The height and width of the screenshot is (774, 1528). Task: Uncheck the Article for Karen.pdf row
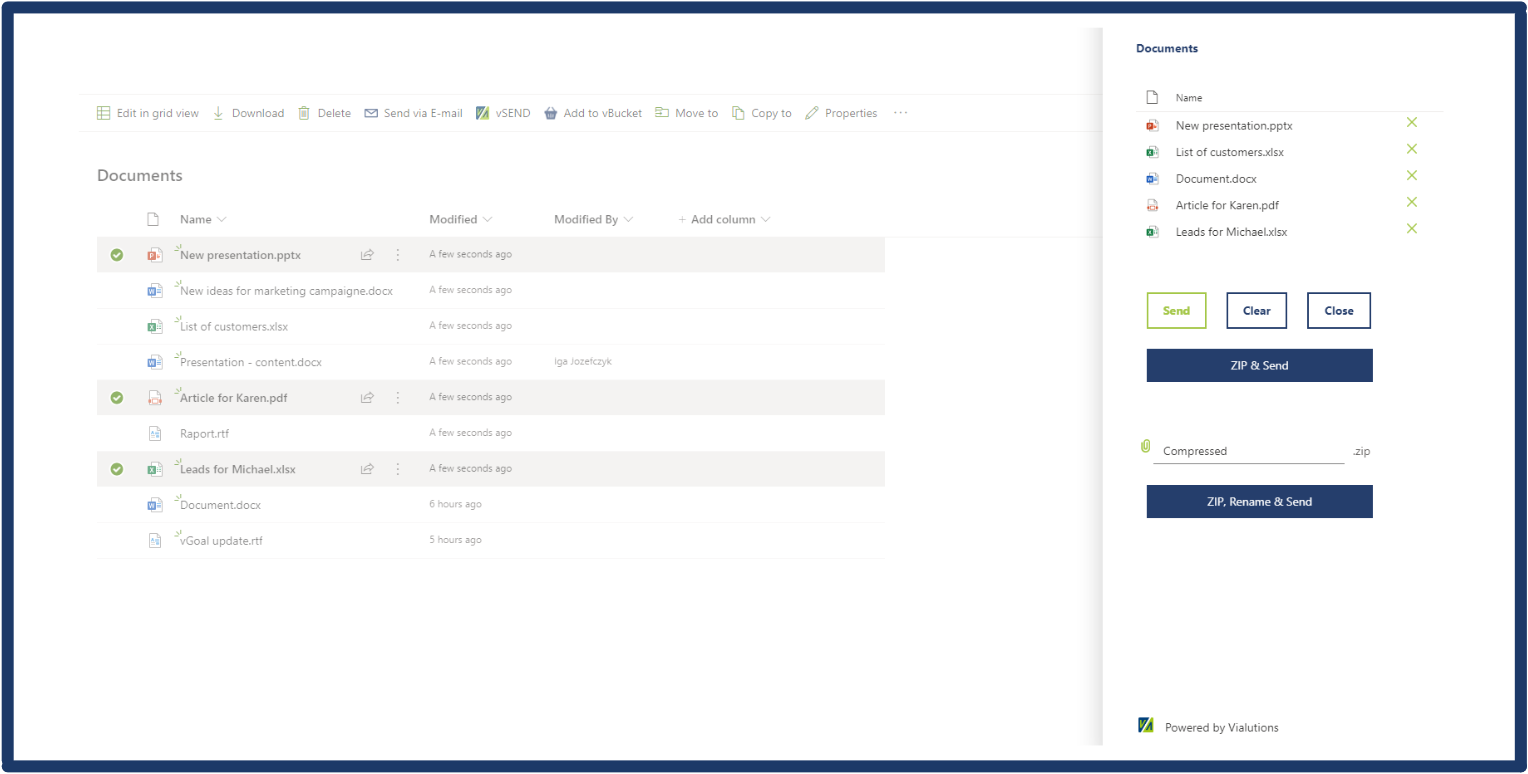(117, 398)
